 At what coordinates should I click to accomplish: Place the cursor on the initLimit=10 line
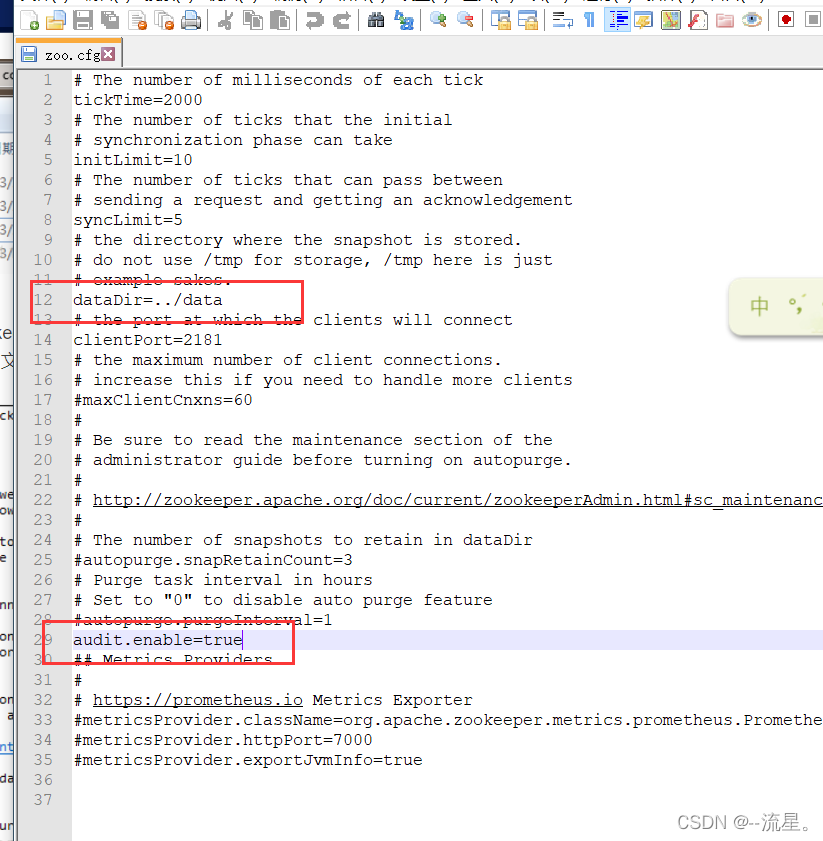click(x=133, y=160)
